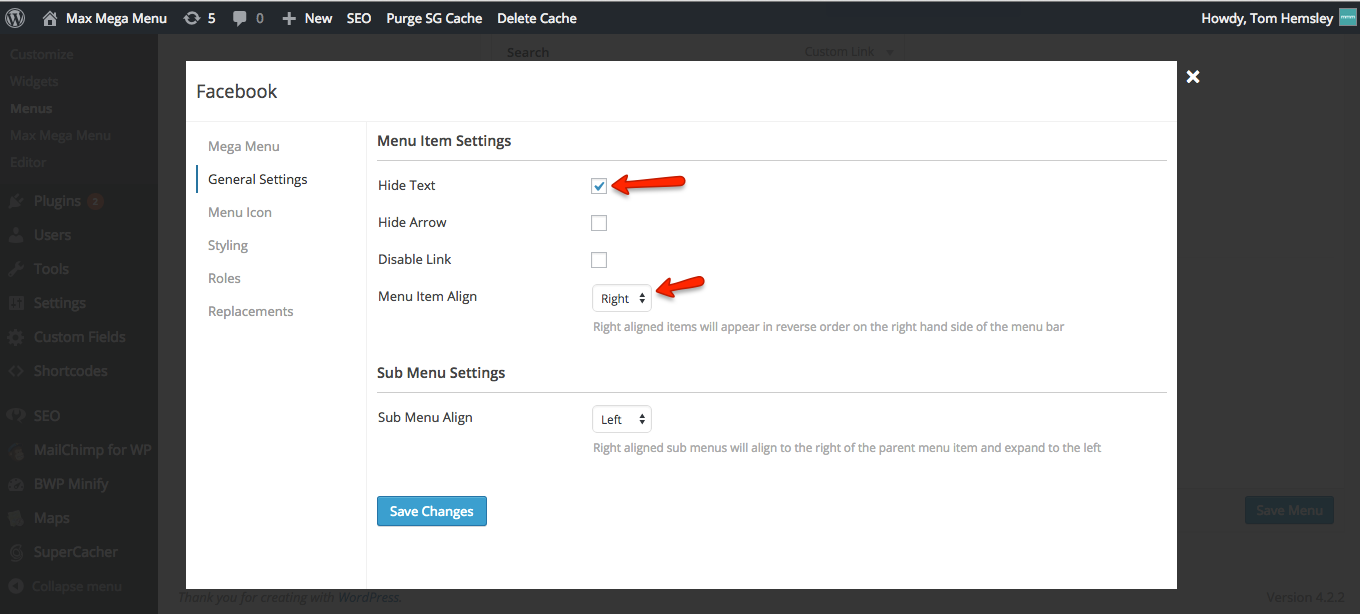
Task: Click the home icon beside Max Mega Menu
Action: click(50, 18)
